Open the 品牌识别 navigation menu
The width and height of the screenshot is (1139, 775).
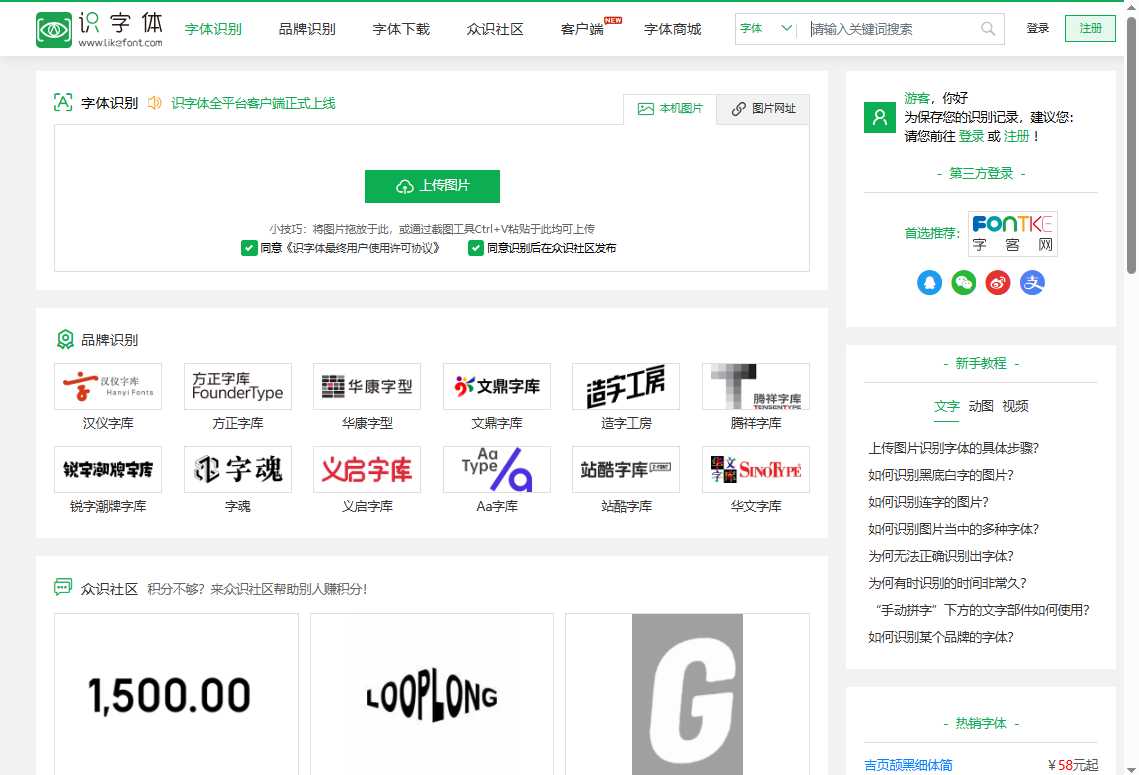[x=307, y=29]
